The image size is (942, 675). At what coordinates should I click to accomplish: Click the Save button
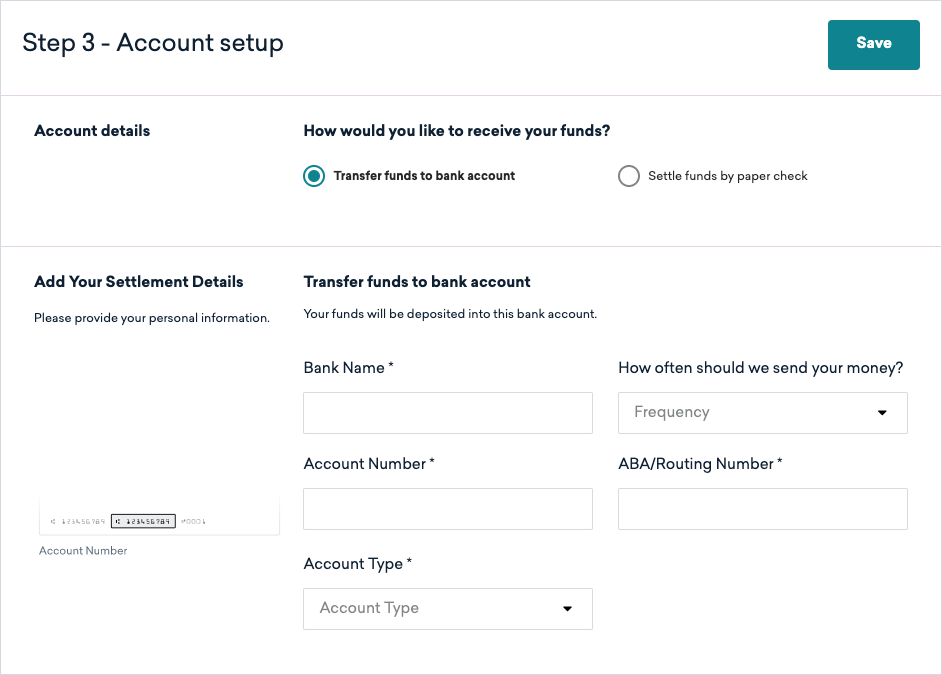pyautogui.click(x=874, y=45)
